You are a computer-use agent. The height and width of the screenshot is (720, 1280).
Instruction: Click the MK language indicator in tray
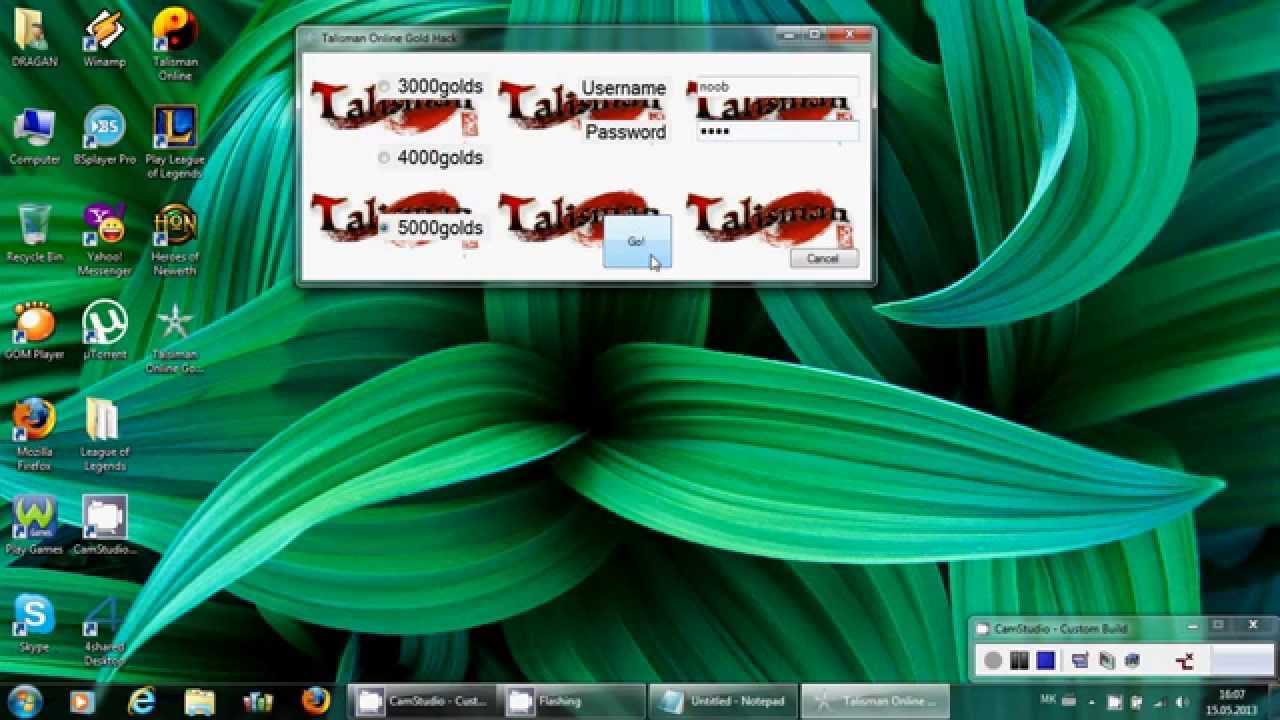click(x=1048, y=699)
